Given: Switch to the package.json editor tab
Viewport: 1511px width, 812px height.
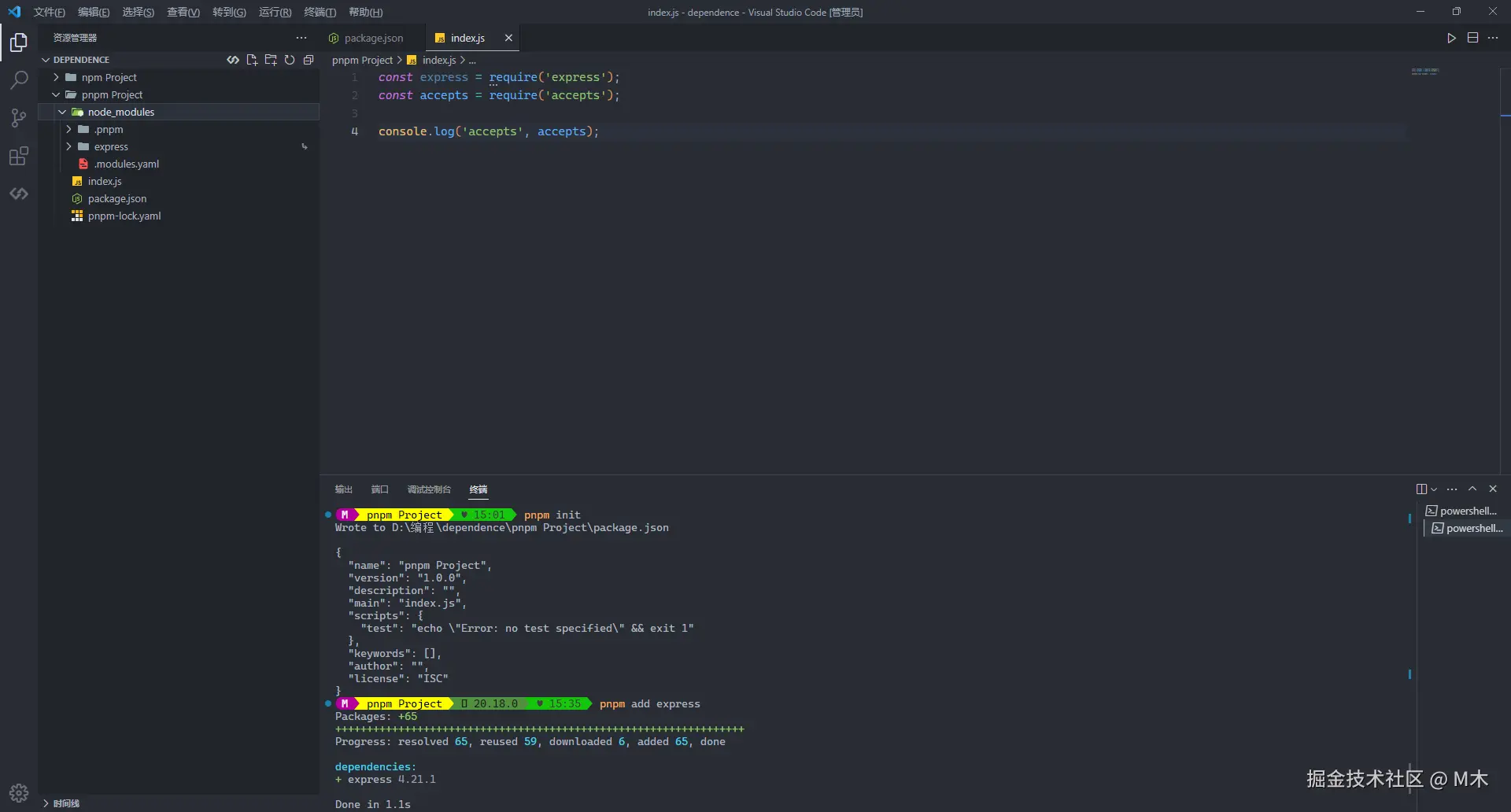Looking at the screenshot, I should coord(372,38).
